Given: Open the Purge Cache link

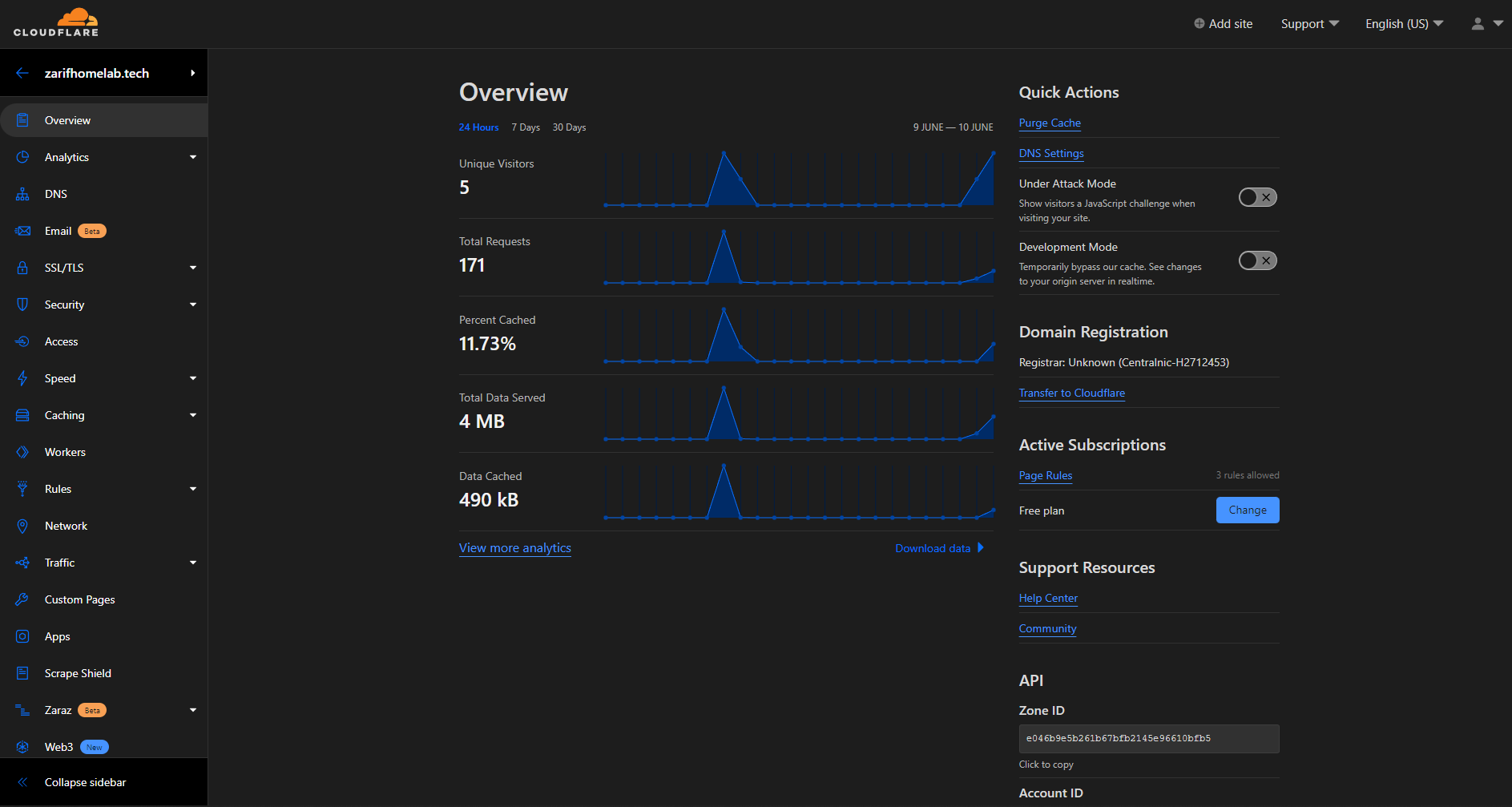Looking at the screenshot, I should (x=1050, y=123).
